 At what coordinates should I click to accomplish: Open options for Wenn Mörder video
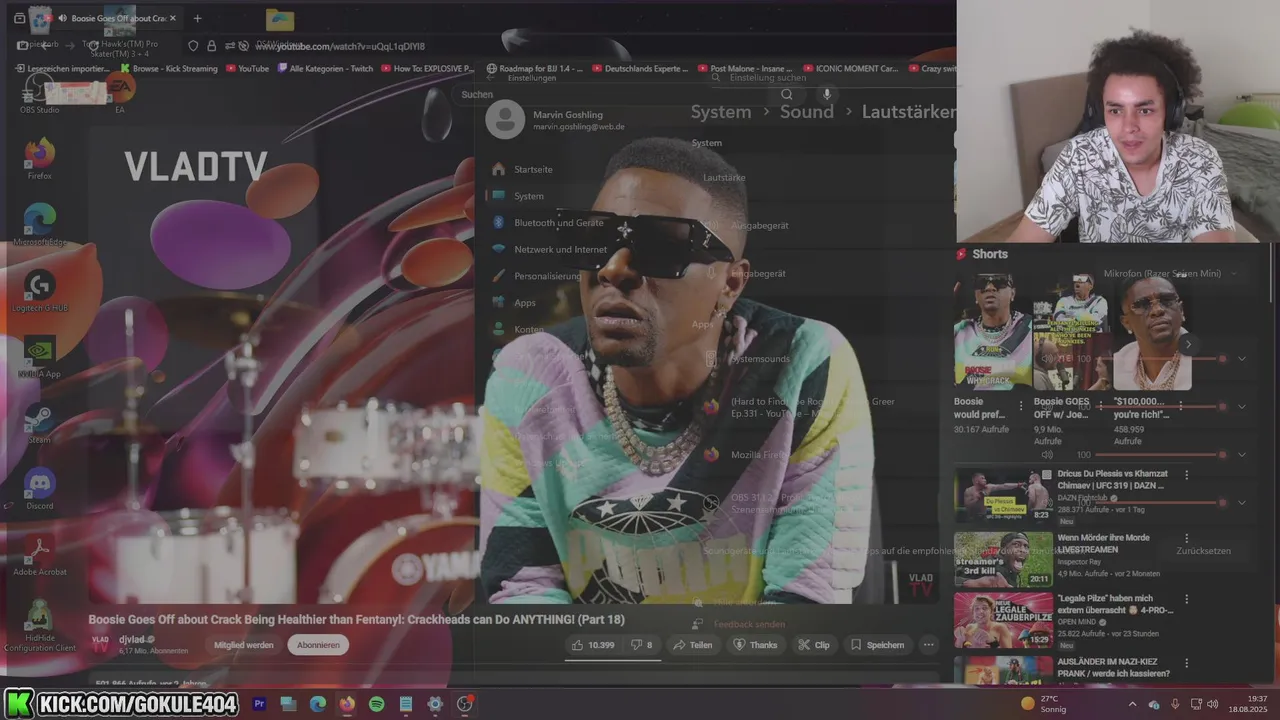1187,539
